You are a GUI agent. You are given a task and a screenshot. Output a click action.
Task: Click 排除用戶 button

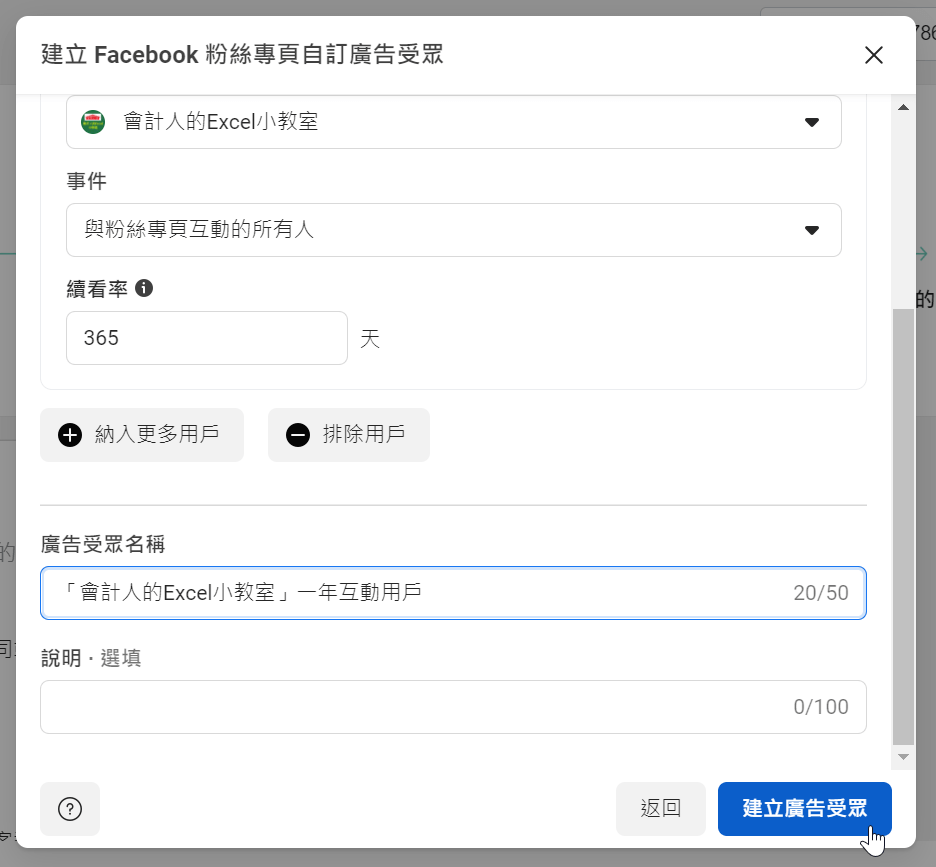[x=349, y=435]
